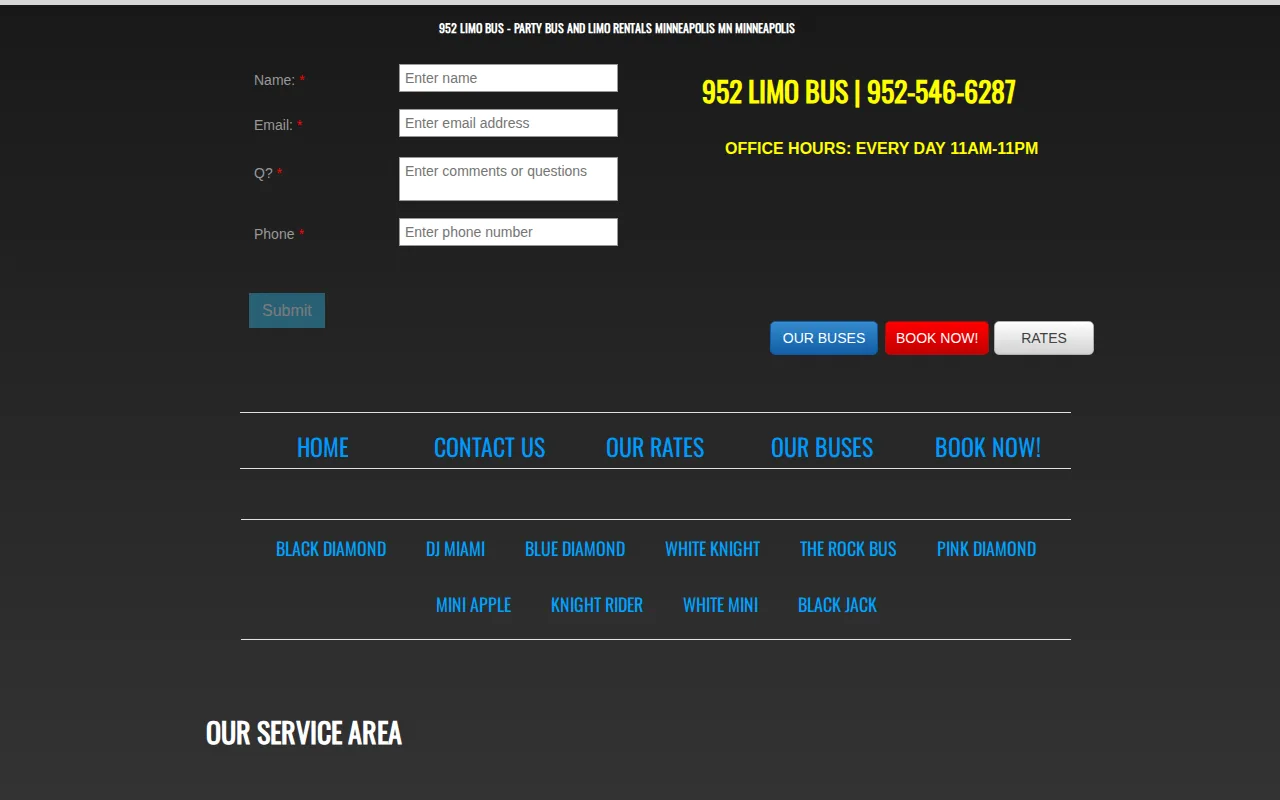Choose BOOK NOW! in the navigation bar
Screen dimensions: 1280x800
point(988,447)
